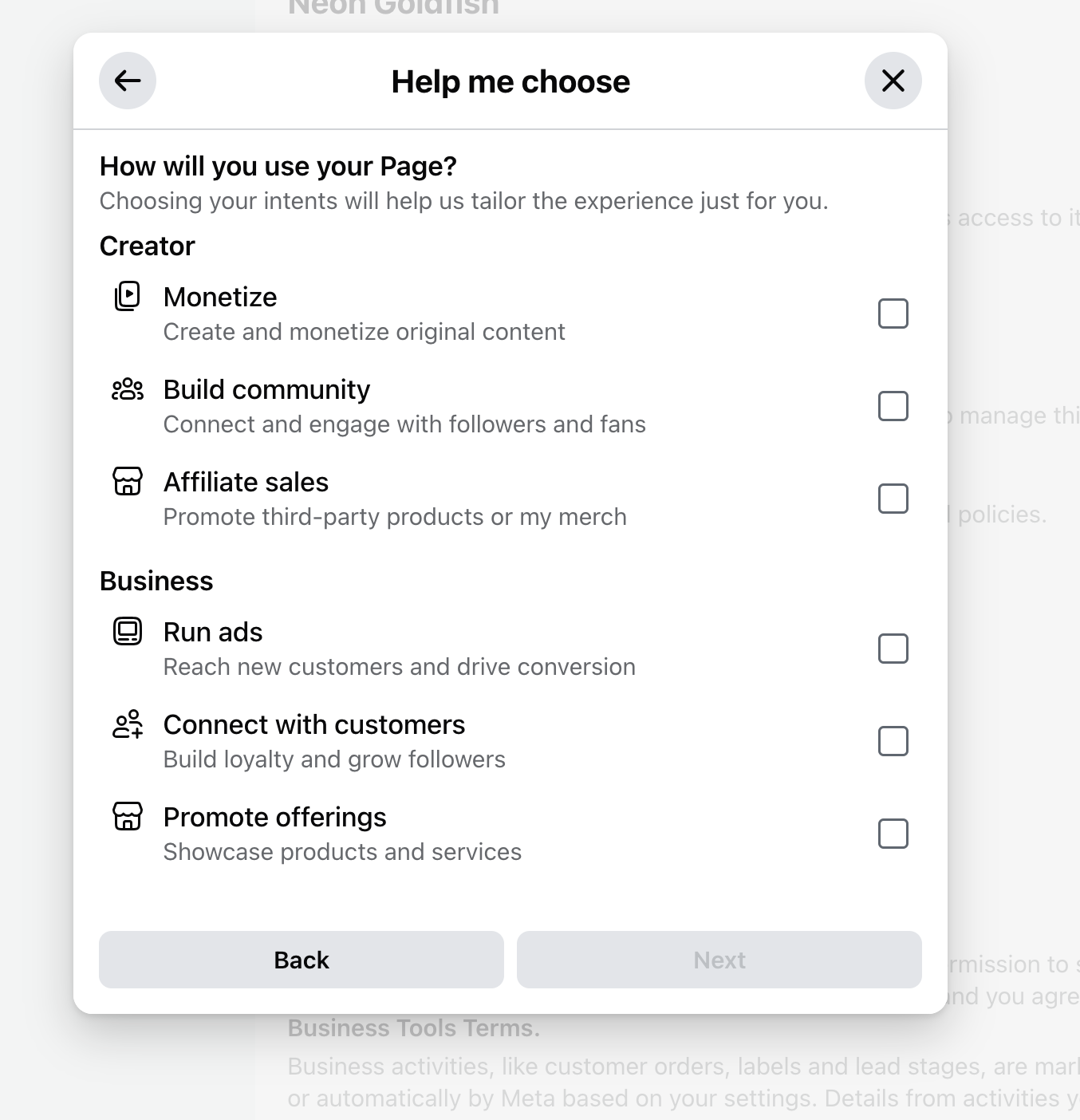The image size is (1080, 1120).
Task: Enable the Build community checkbox
Action: click(893, 406)
